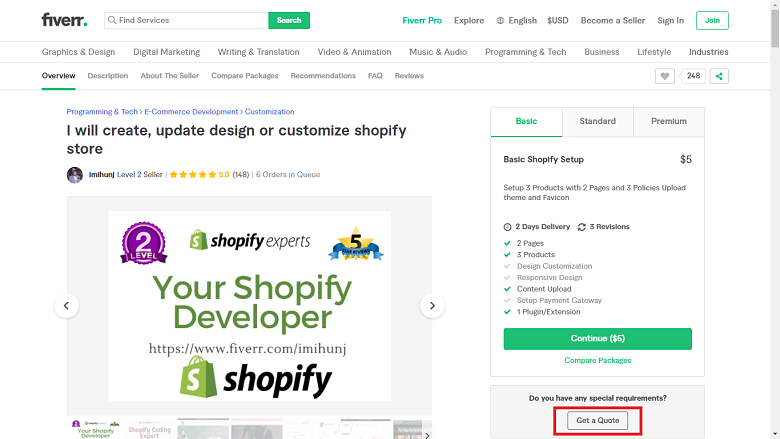Click '6 Orders in Queue' text
This screenshot has width=780, height=439.
(288, 175)
